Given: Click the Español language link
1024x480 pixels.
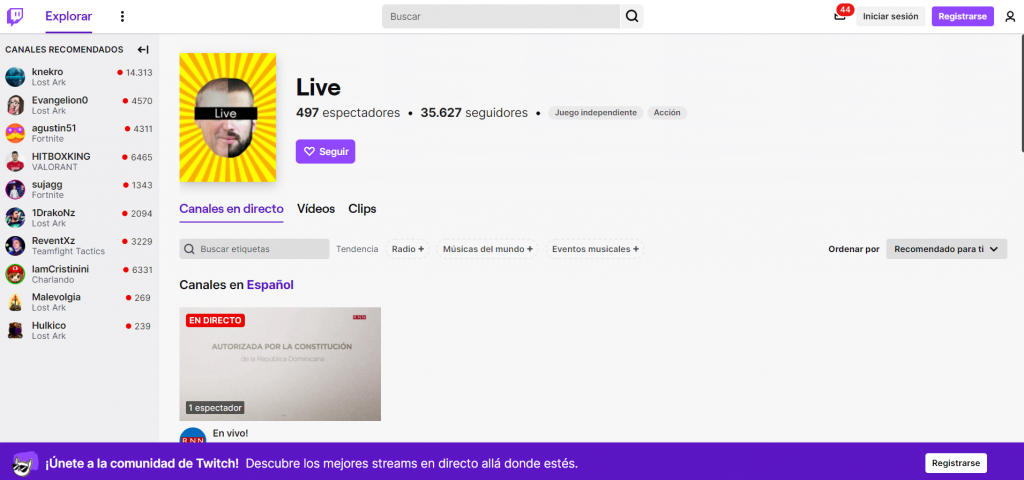Looking at the screenshot, I should coord(270,285).
